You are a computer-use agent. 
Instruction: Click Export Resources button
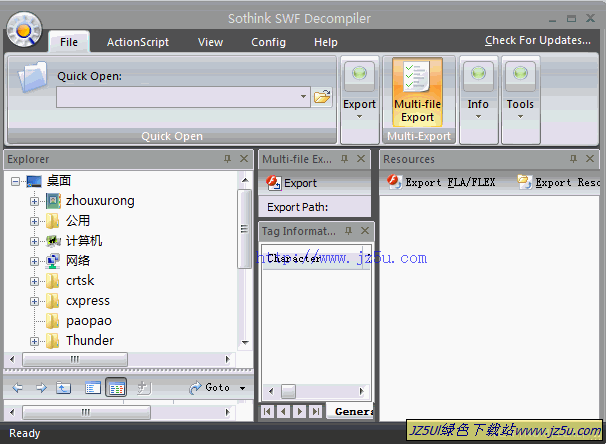click(559, 182)
